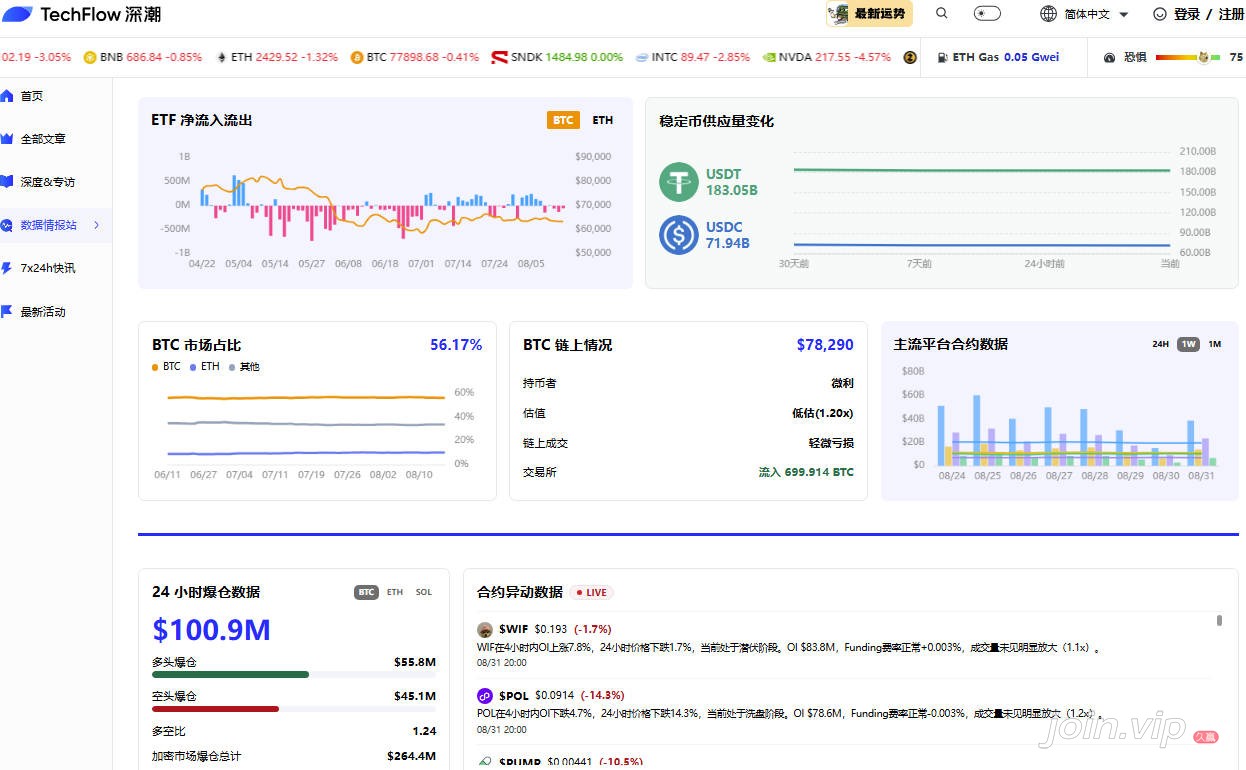The height and width of the screenshot is (770, 1246).
Task: Click the blue USDC coin logo
Action: click(678, 235)
